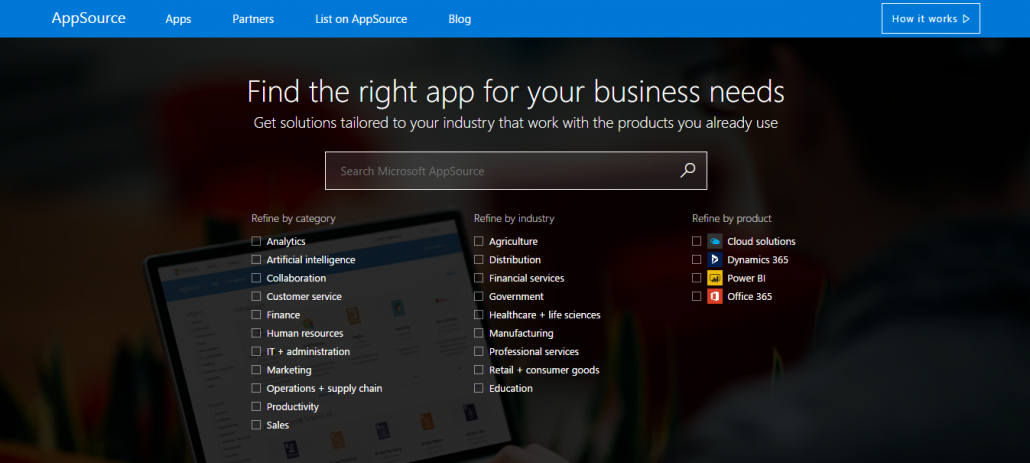Enable the Collaboration category filter
The width and height of the screenshot is (1030, 463).
[256, 278]
